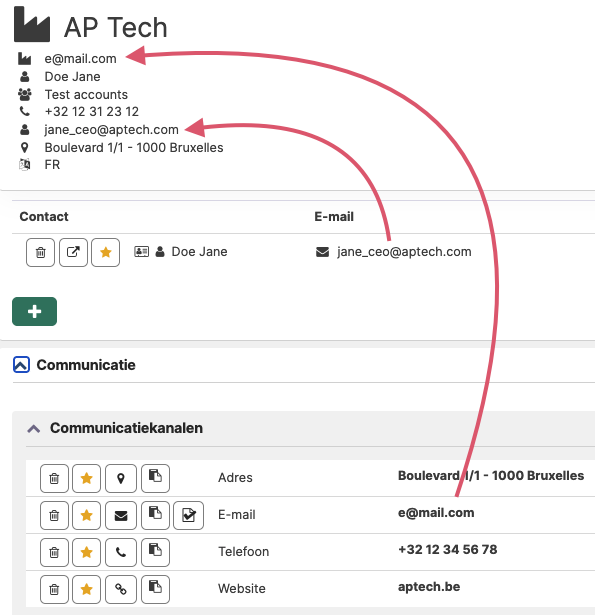Image resolution: width=595 pixels, height=615 pixels.
Task: Click the jane_ceo@aptech.com email in contact table
Action: coord(404,252)
